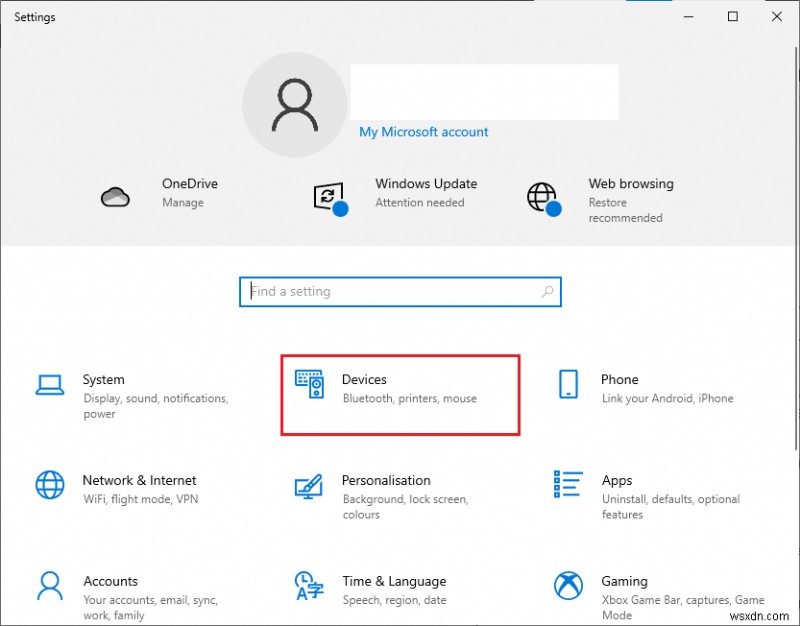Open the Devices settings label
Screen dimensions: 800x626
[x=364, y=380]
